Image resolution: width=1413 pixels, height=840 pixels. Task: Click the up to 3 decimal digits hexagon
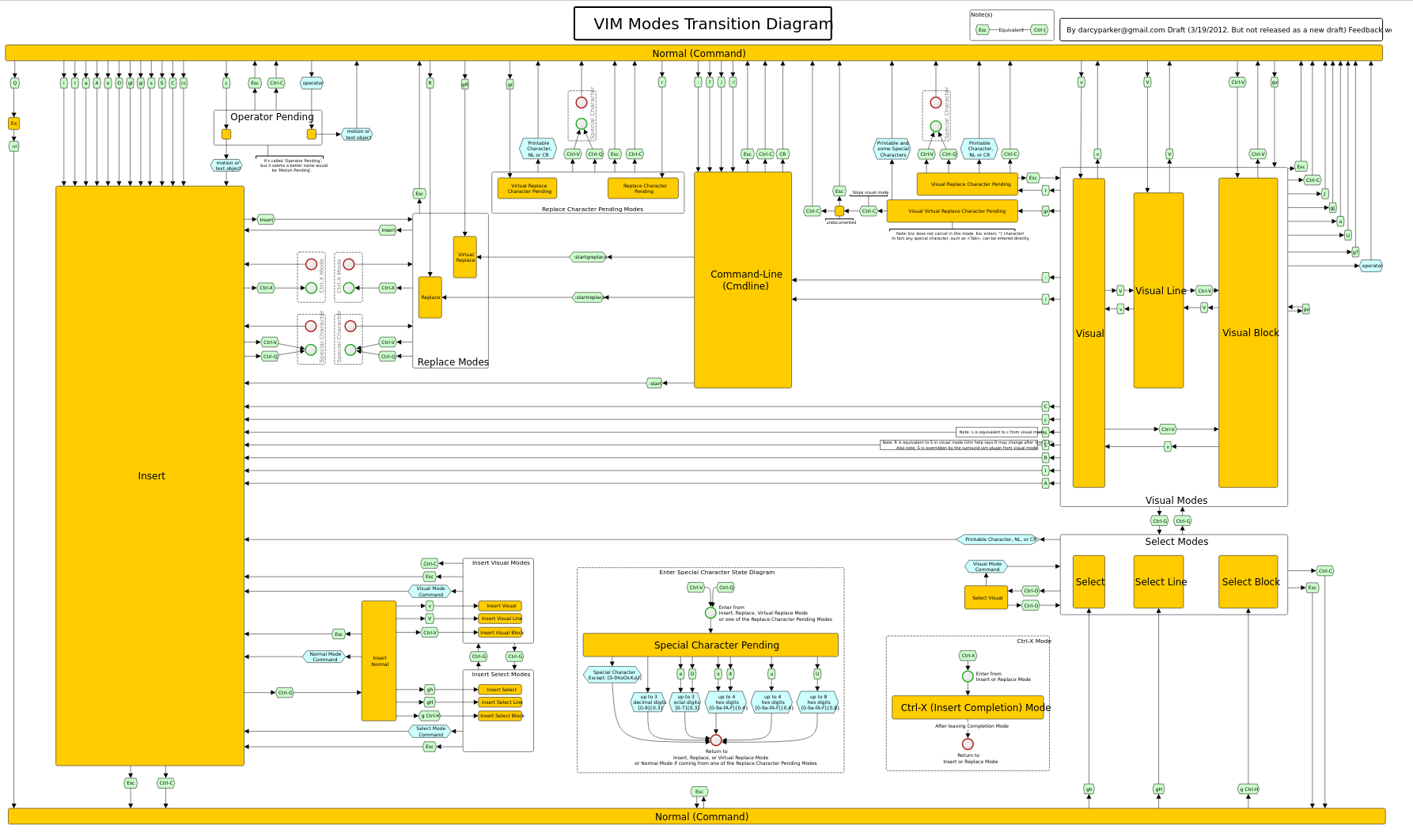coord(648,702)
